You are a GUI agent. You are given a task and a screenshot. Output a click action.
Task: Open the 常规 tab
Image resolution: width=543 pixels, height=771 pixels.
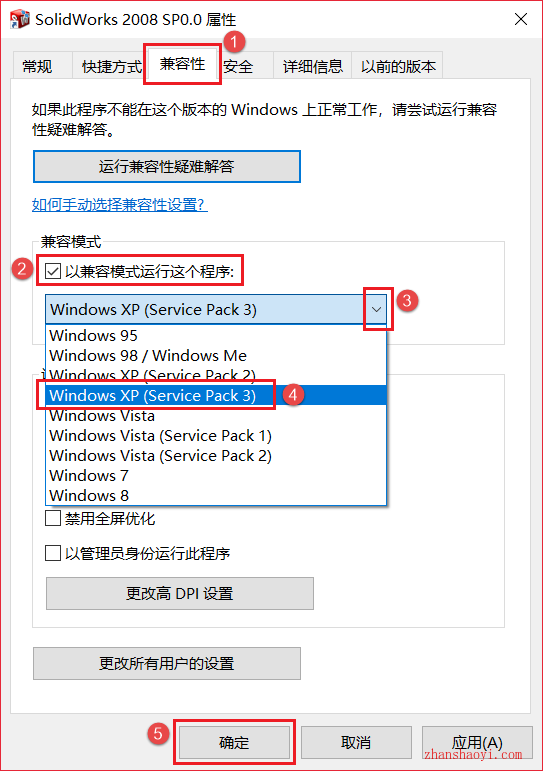[x=37, y=66]
